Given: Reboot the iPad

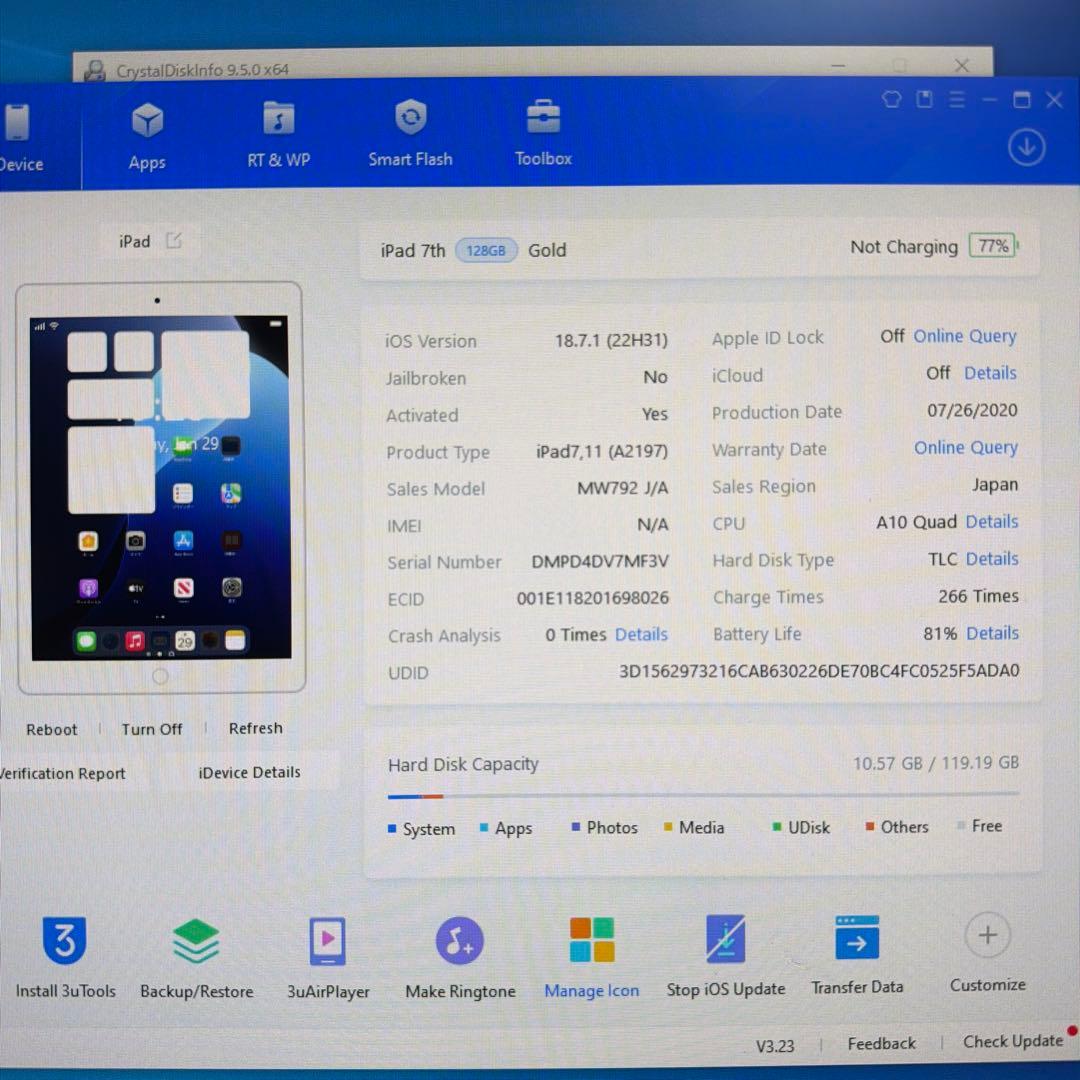Looking at the screenshot, I should pos(51,729).
